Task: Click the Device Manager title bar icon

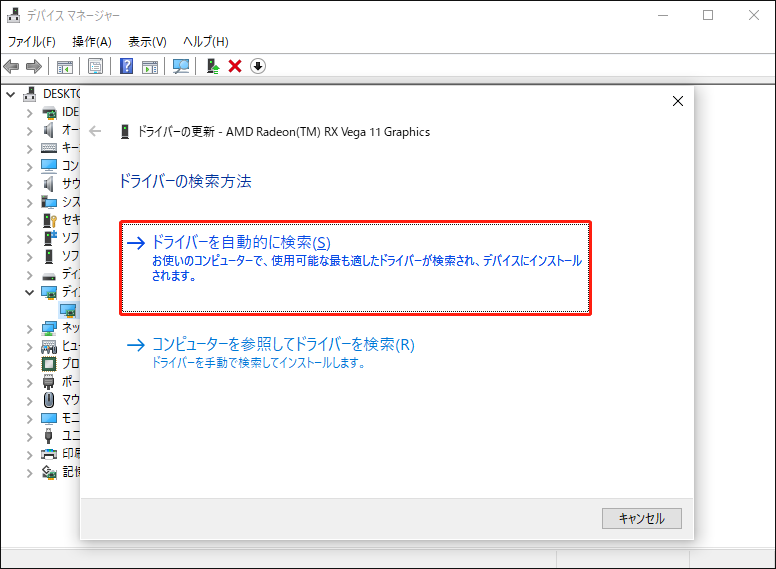Action: (13, 15)
